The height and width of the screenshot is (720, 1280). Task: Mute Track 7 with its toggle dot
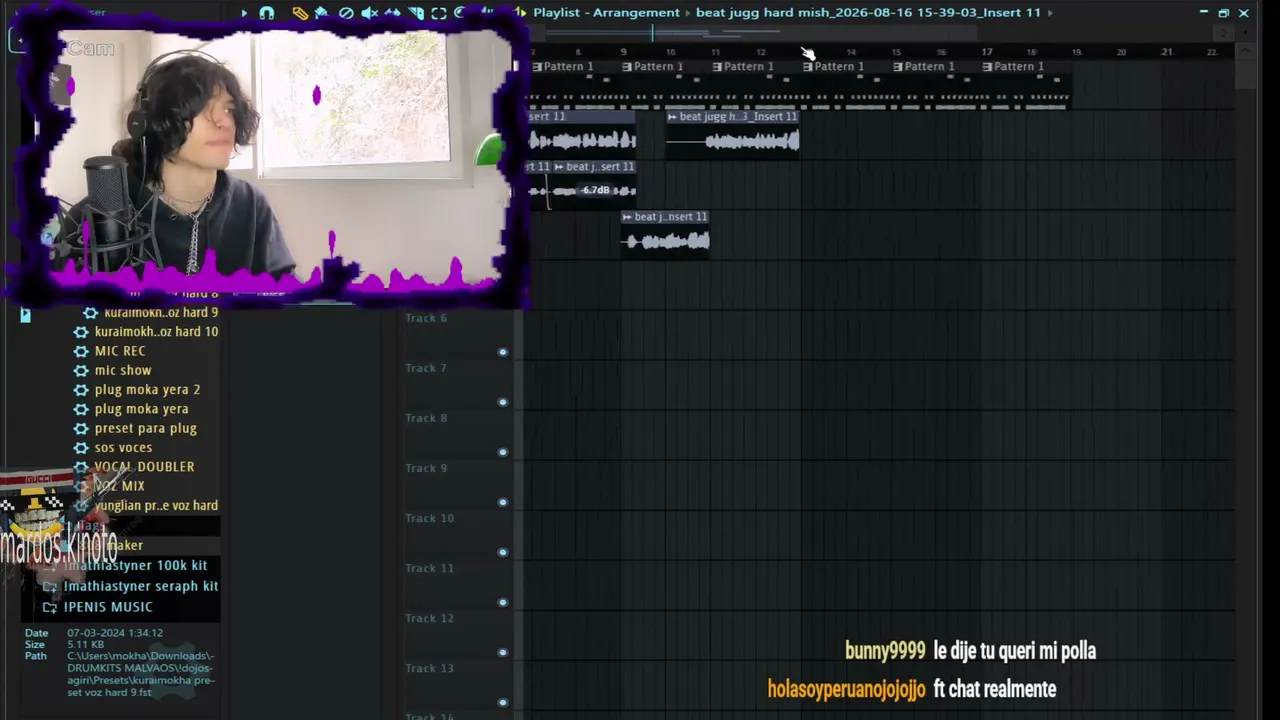[x=503, y=402]
